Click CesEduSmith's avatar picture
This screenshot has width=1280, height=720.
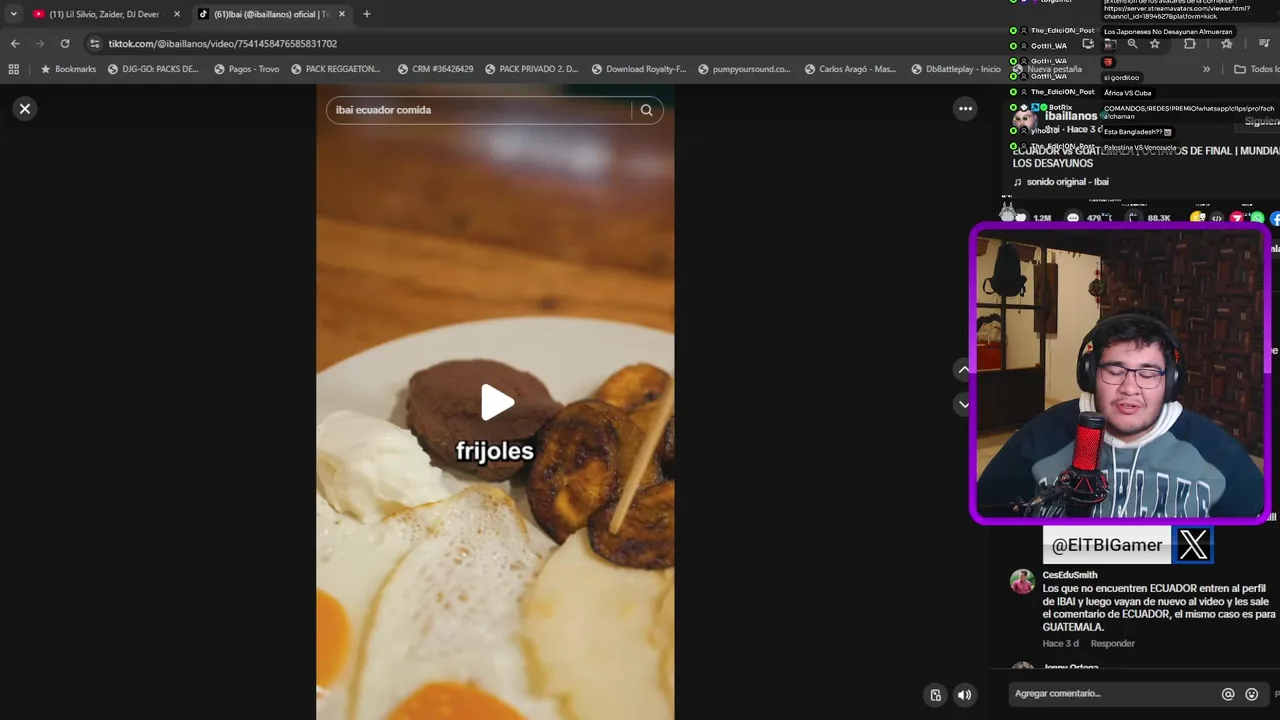[x=1022, y=582]
